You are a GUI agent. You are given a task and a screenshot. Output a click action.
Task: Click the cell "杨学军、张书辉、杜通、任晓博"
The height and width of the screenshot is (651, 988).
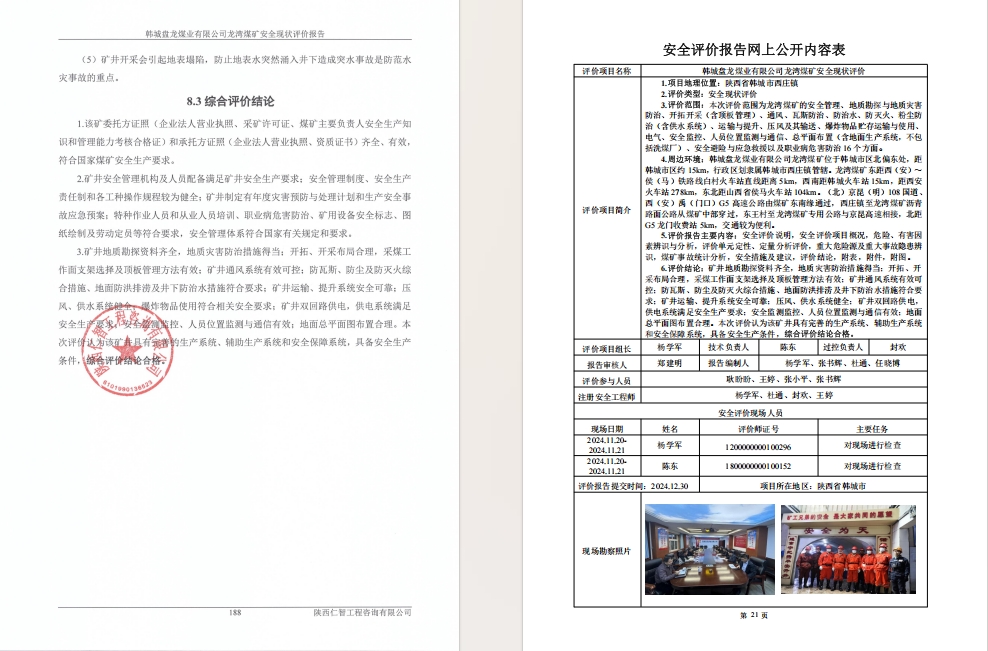842,364
